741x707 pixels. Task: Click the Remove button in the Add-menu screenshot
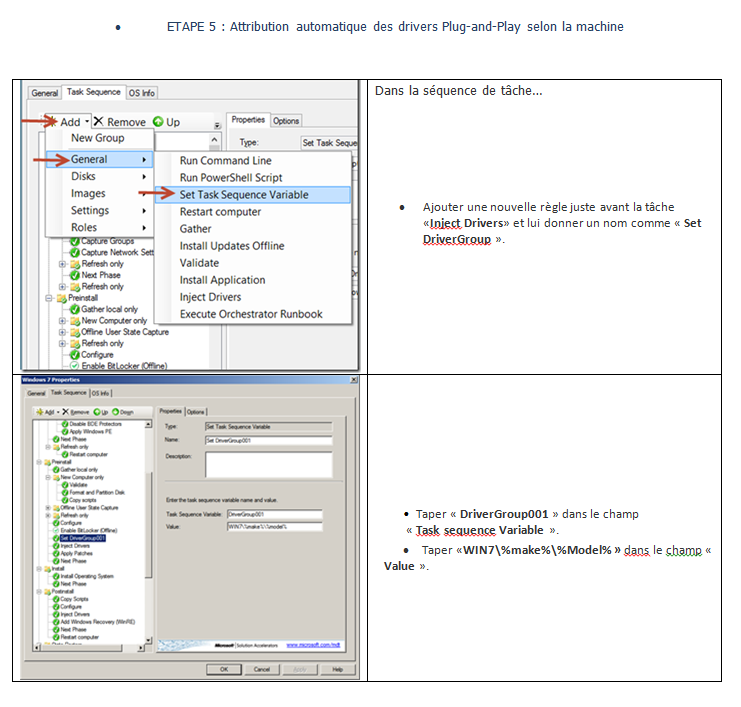click(x=120, y=122)
